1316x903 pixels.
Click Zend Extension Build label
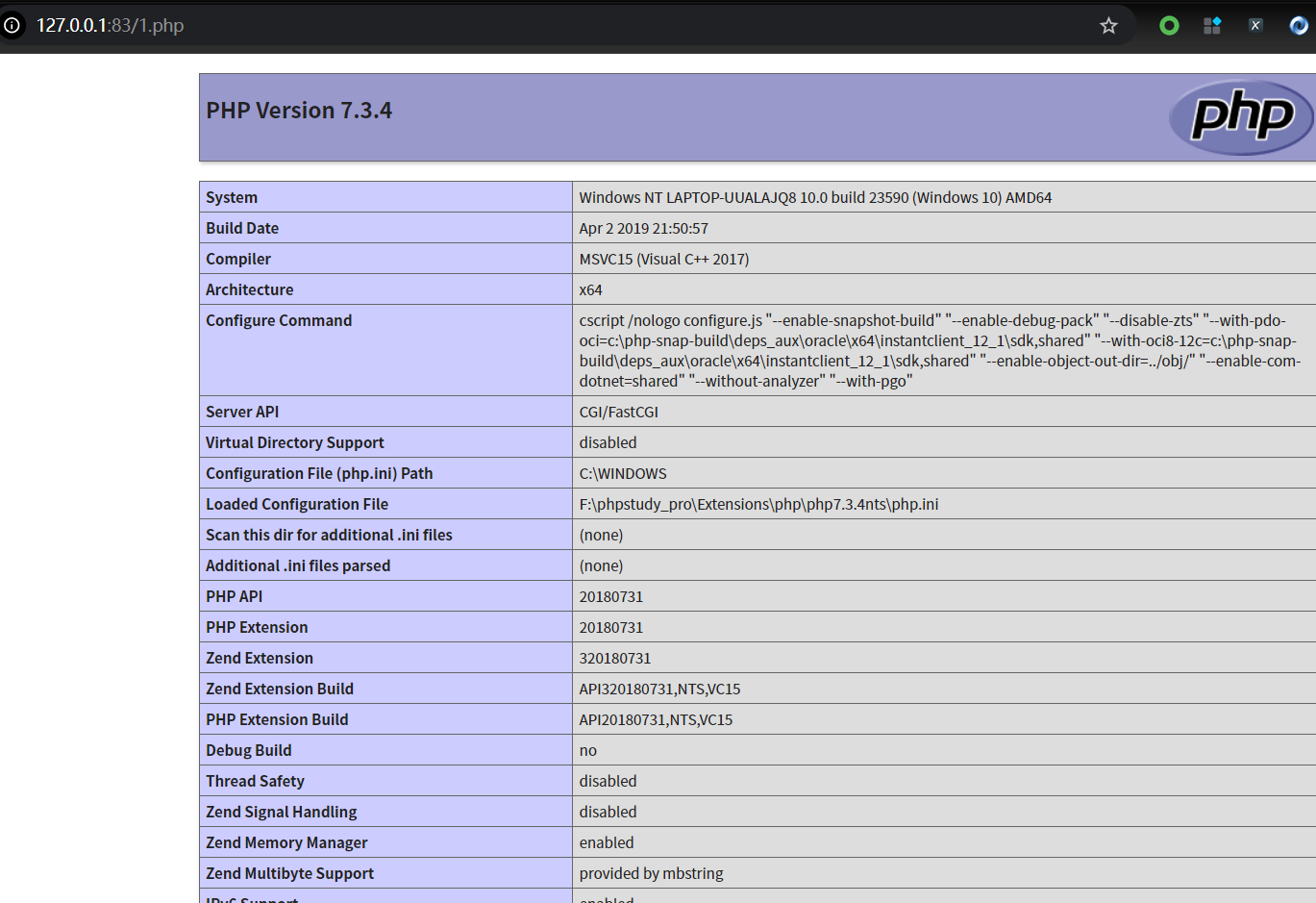click(280, 689)
